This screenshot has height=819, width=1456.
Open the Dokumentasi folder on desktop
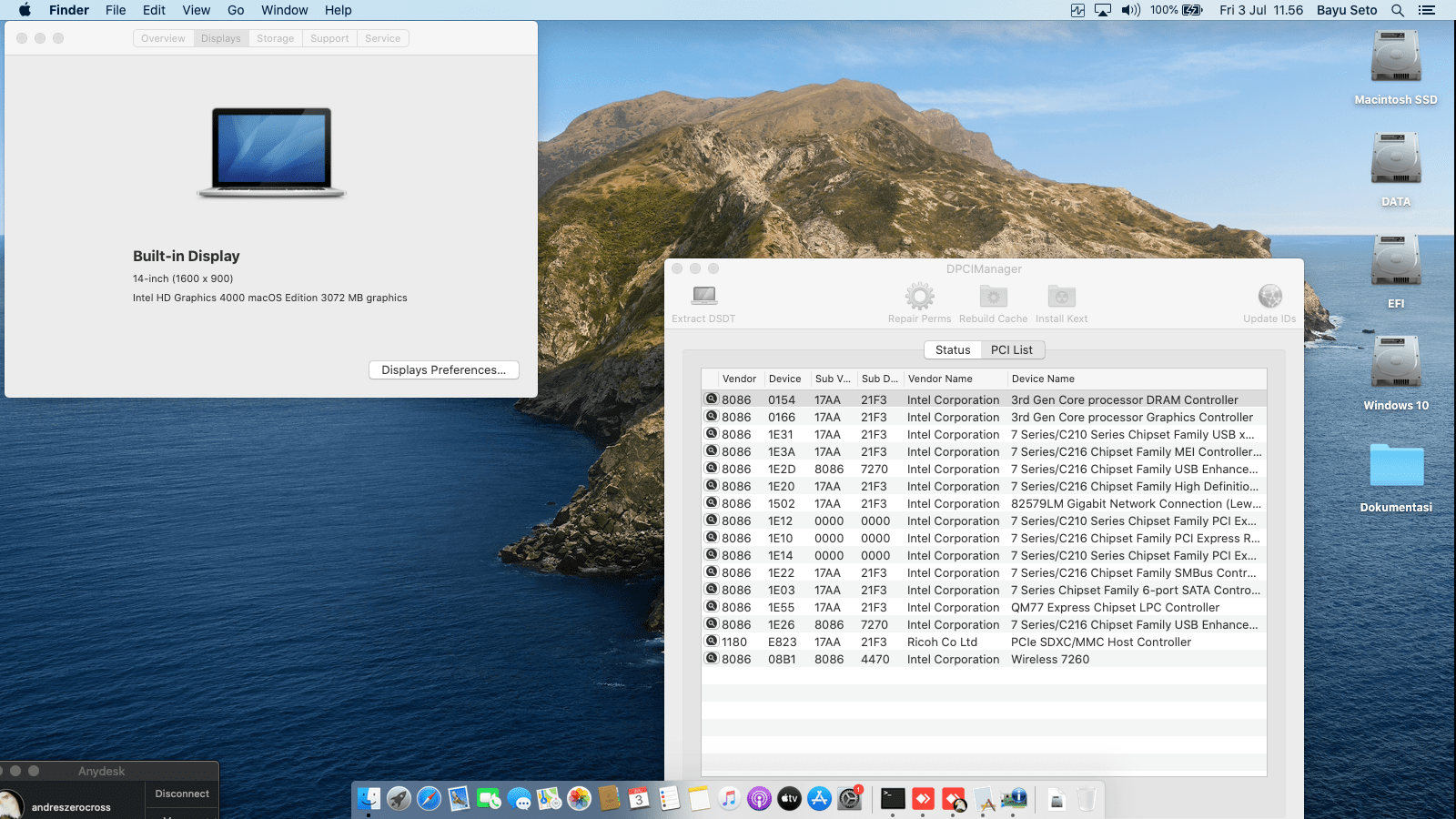pyautogui.click(x=1396, y=466)
